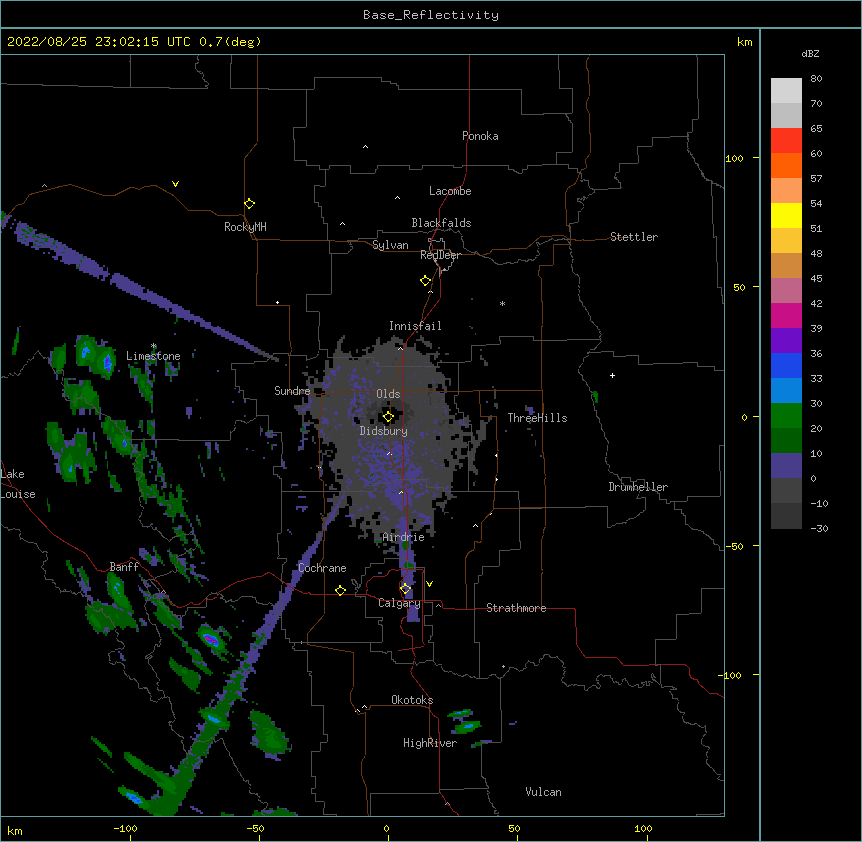Screen dimensions: 862x842
Task: Click the Innisfail city label
Action: click(415, 326)
